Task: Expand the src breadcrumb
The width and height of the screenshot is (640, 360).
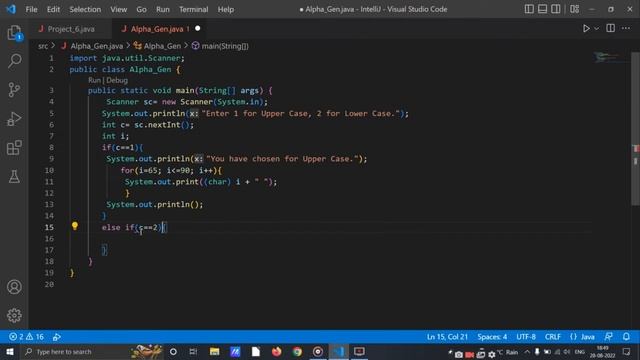Action: (x=43, y=46)
